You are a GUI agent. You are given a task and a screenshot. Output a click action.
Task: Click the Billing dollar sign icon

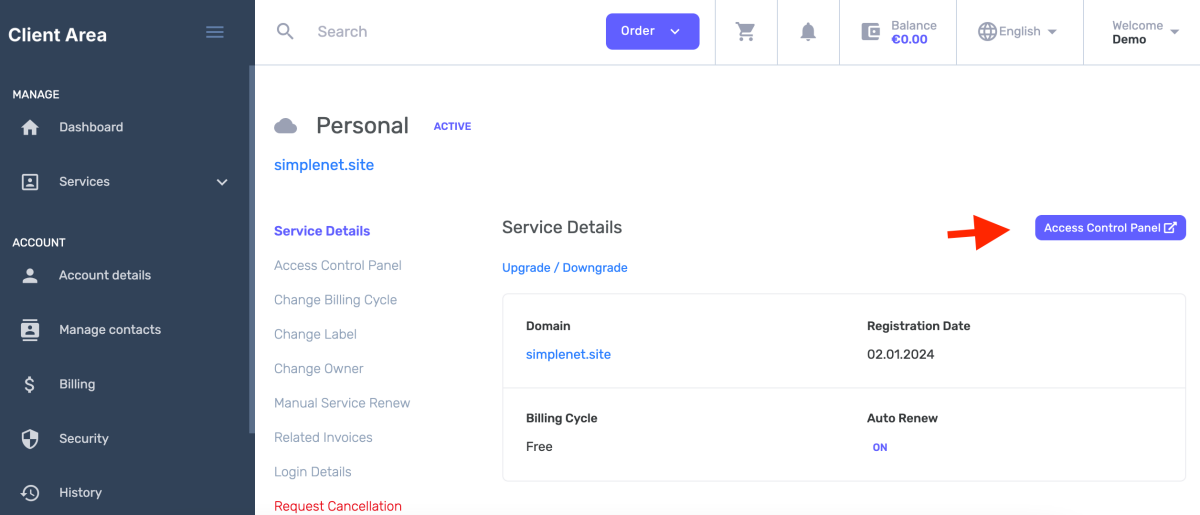pyautogui.click(x=30, y=384)
